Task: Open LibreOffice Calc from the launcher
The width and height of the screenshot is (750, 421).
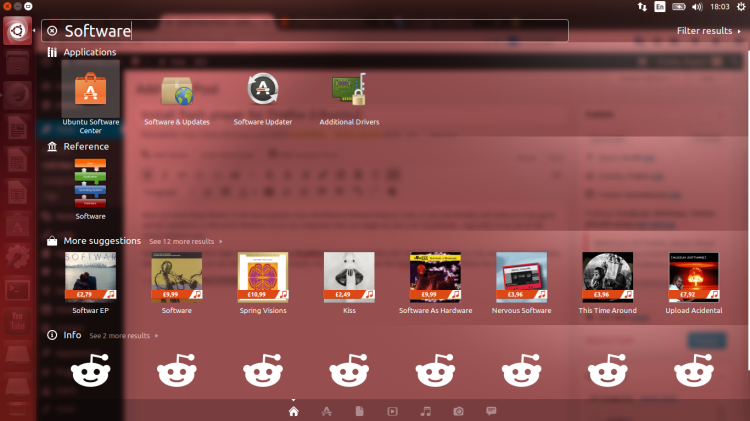Action: [17, 160]
